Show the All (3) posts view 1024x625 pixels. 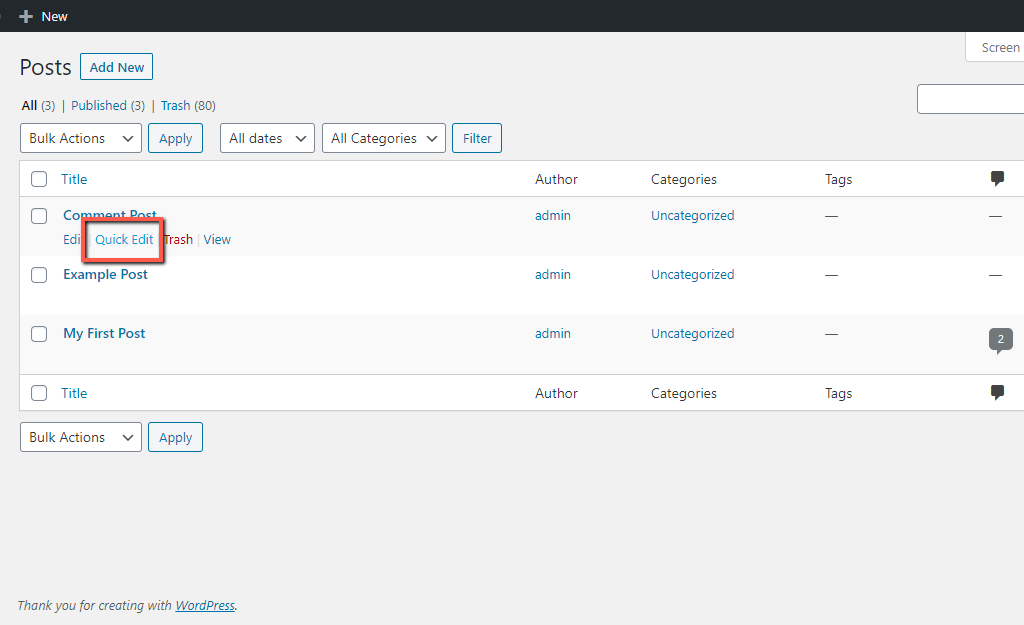[39, 106]
